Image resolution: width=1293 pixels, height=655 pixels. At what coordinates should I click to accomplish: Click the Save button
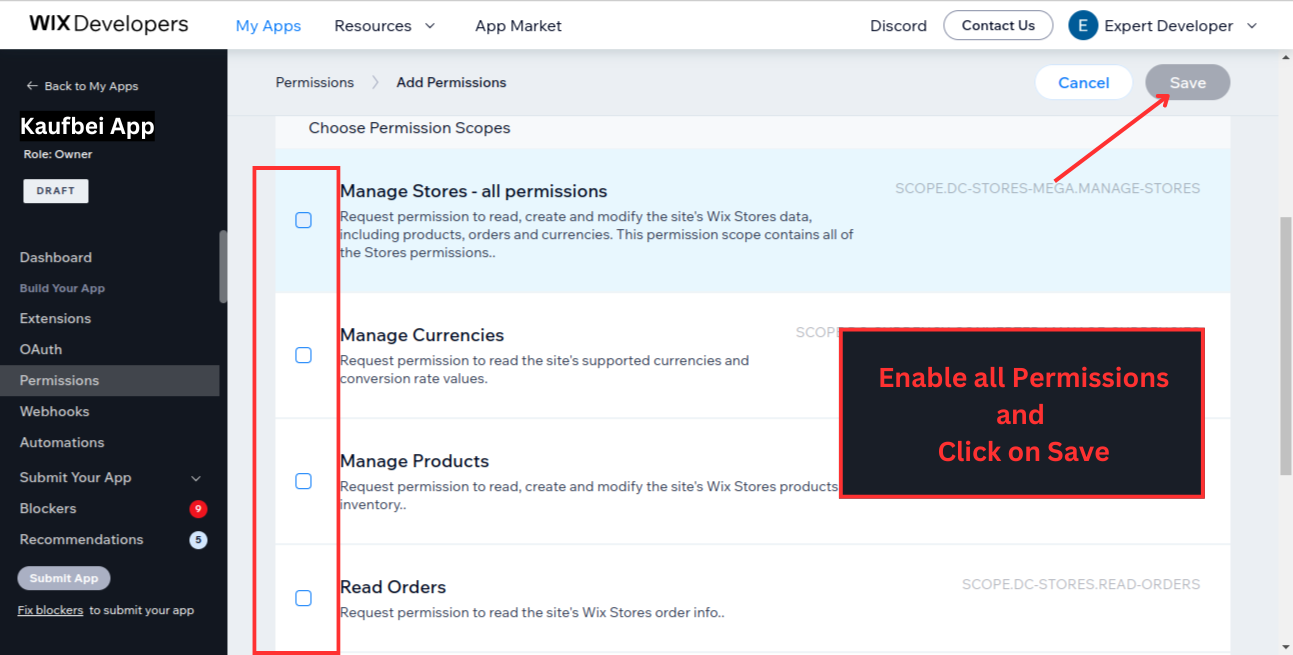(1187, 83)
